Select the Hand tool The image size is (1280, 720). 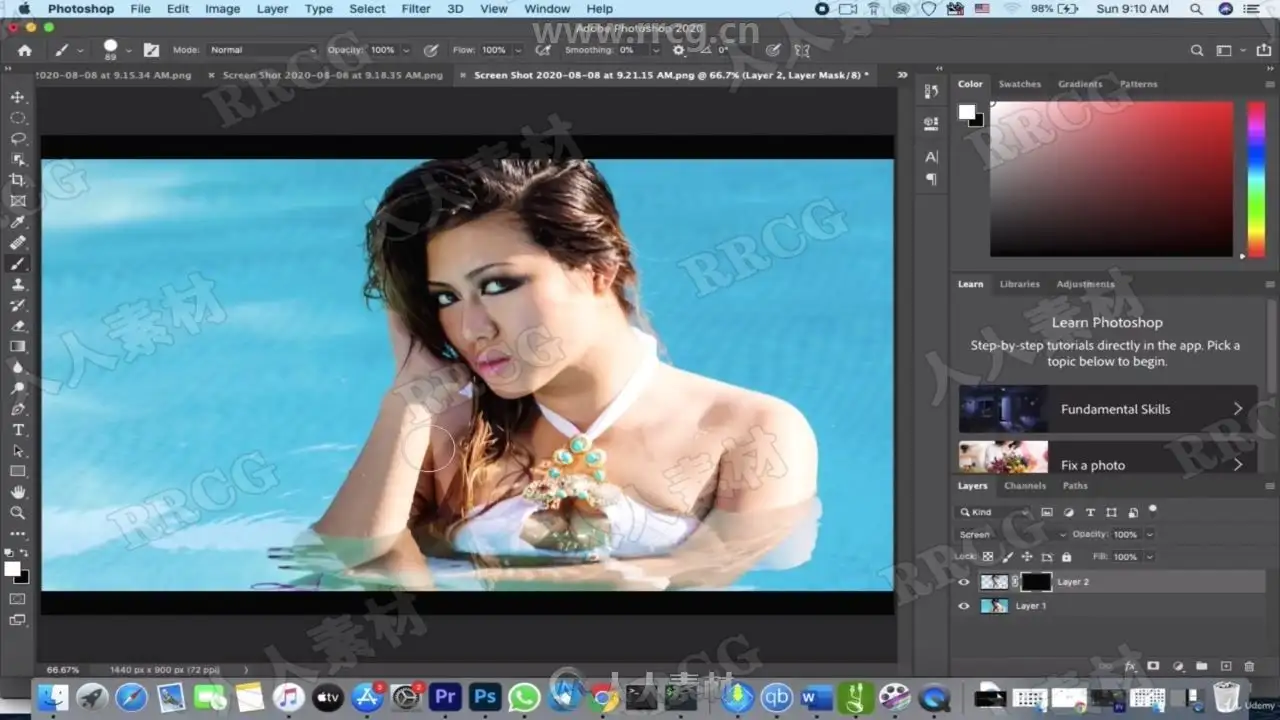pos(18,492)
